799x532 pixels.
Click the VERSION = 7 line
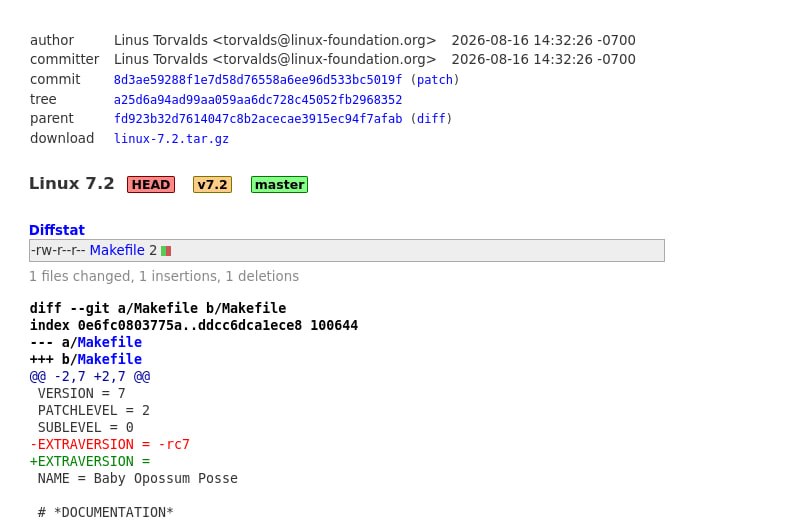pyautogui.click(x=82, y=393)
